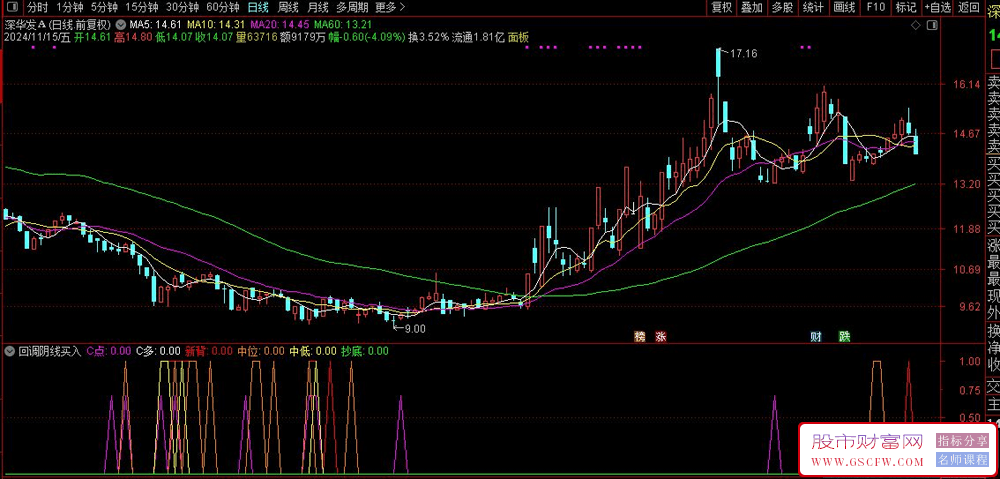The image size is (1000, 479).
Task: Add stock with +自选 button
Action: pos(937,8)
